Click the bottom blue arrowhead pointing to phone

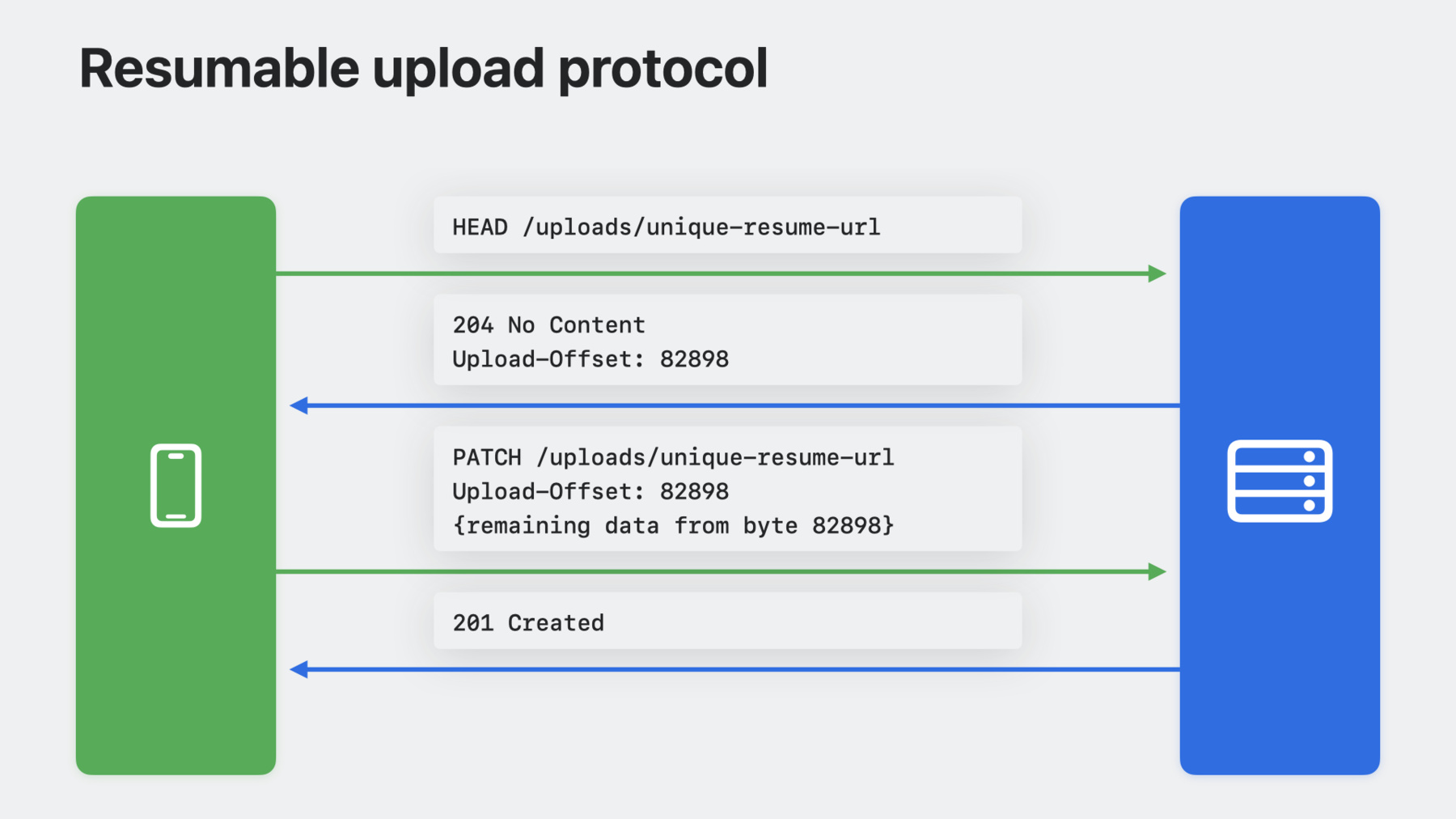pyautogui.click(x=299, y=669)
